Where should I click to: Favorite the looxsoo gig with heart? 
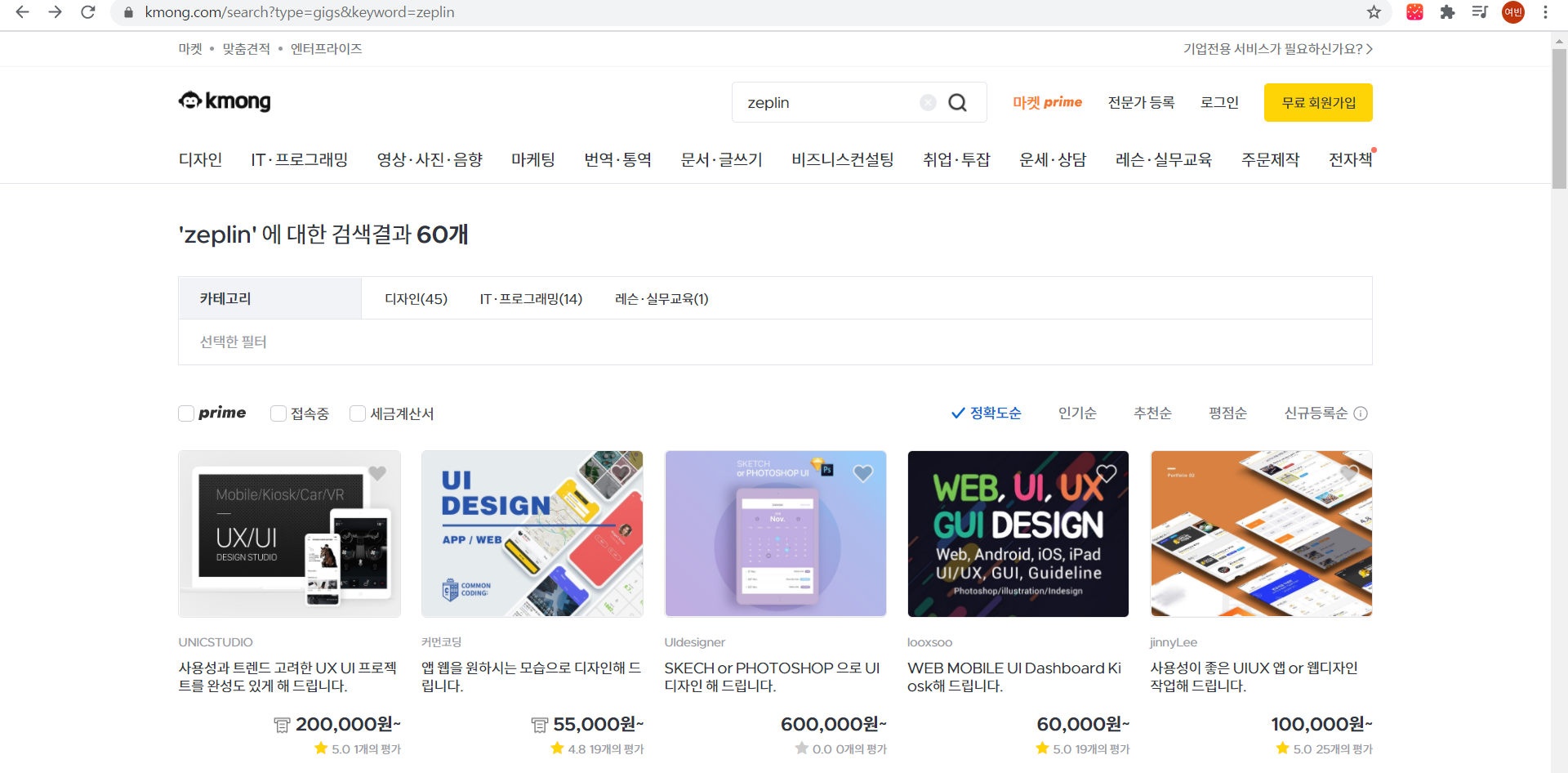click(x=1107, y=473)
